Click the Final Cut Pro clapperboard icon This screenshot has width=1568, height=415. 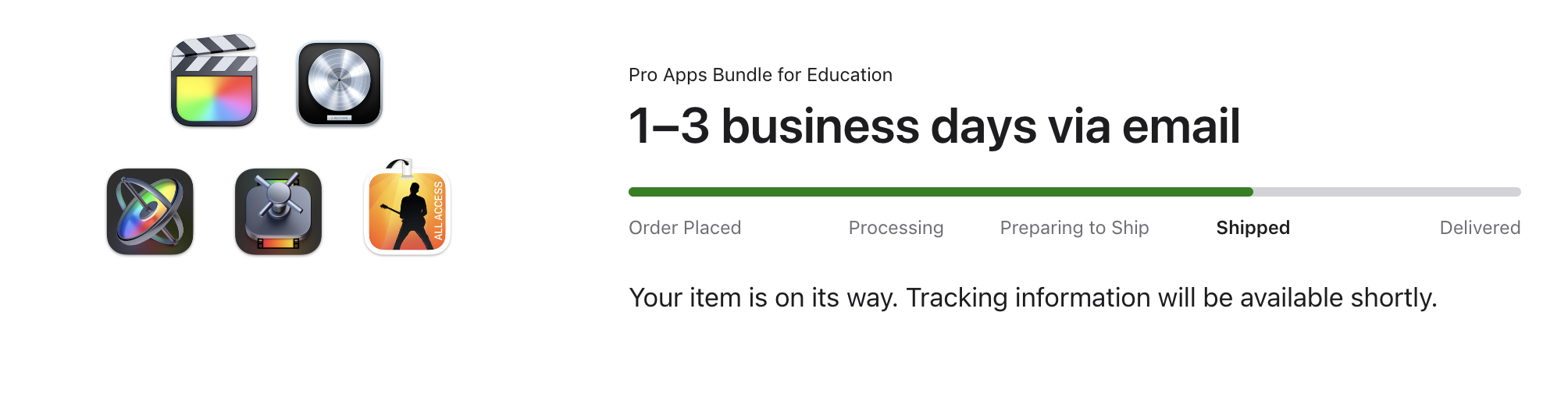tap(214, 80)
